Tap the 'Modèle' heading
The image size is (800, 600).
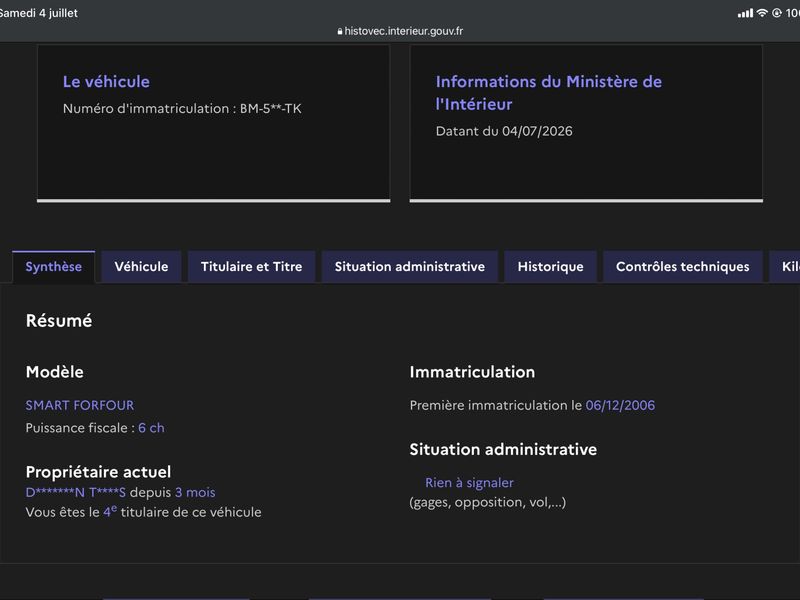point(55,372)
